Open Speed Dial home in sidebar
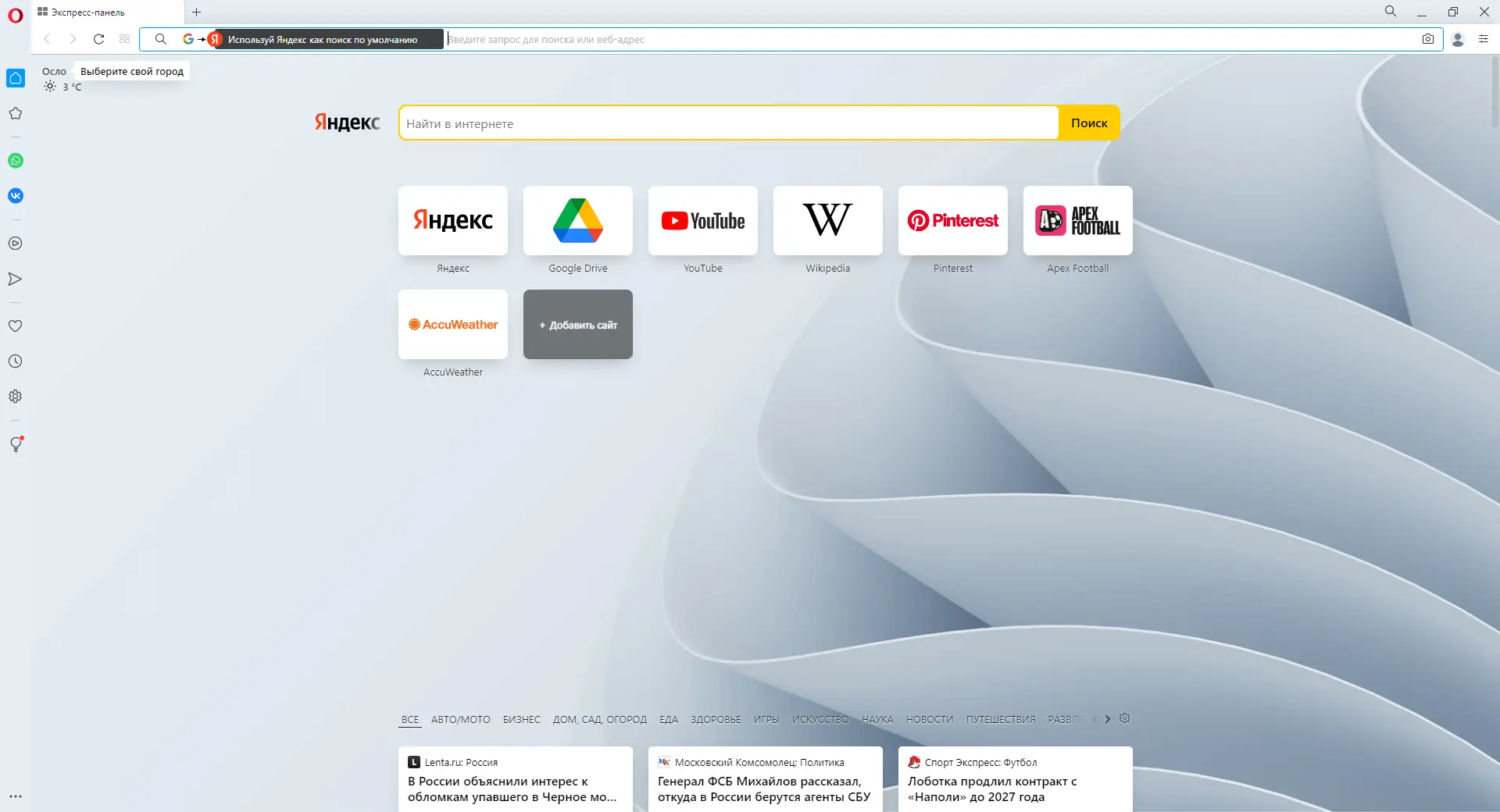The width and height of the screenshot is (1500, 812). [x=16, y=78]
